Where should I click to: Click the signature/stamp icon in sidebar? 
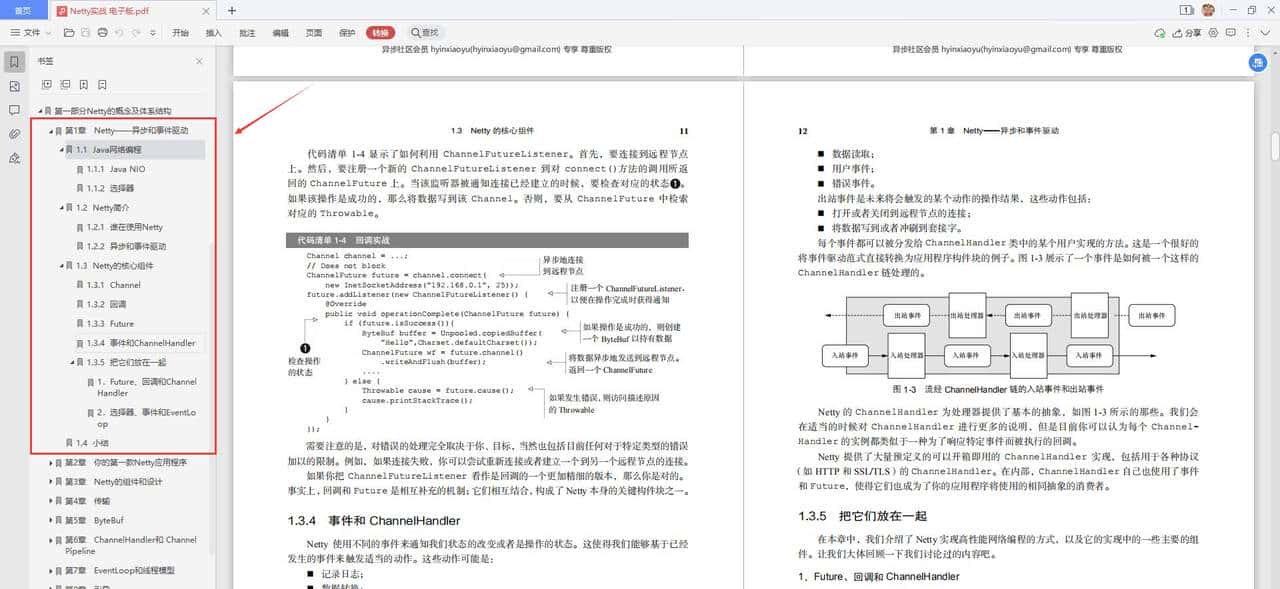(x=14, y=157)
